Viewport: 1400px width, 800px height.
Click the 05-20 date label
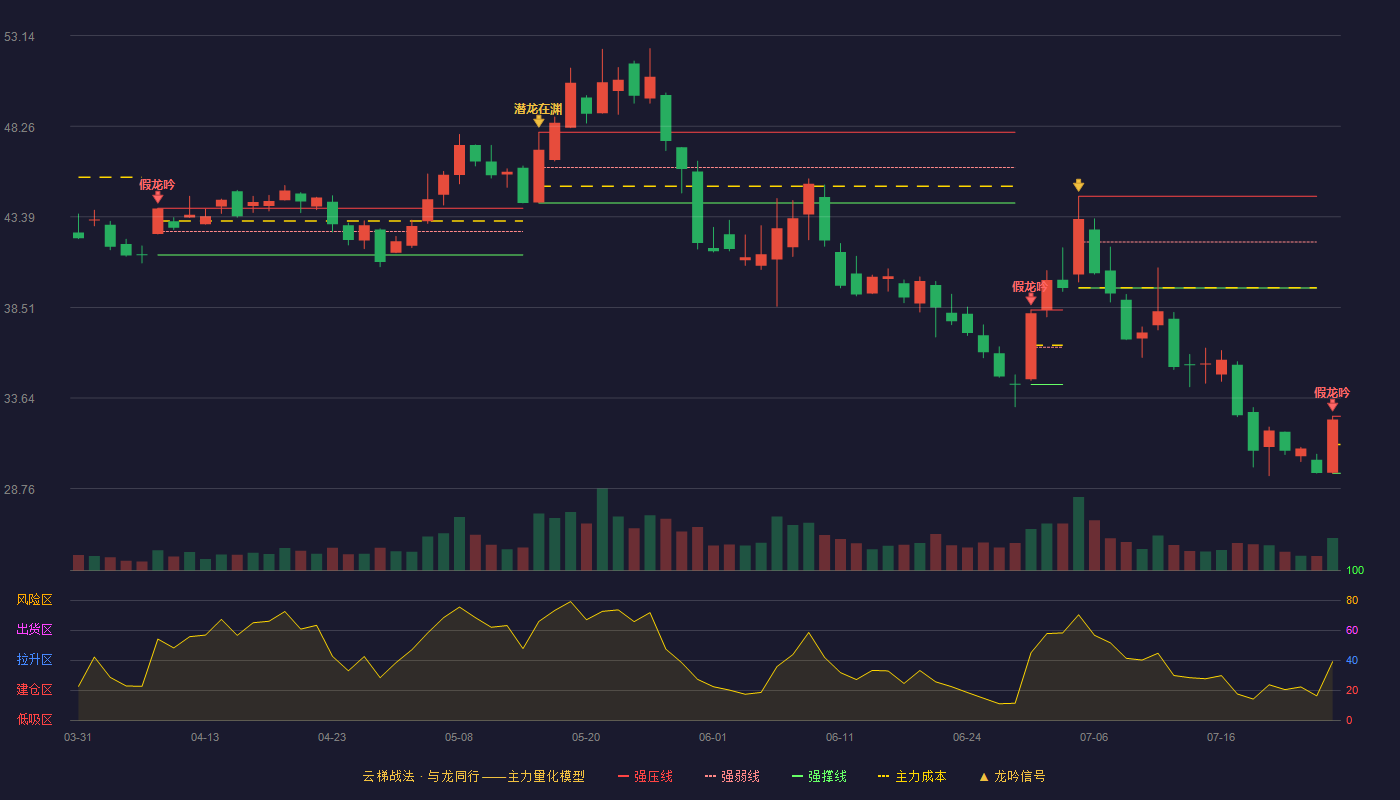click(586, 737)
